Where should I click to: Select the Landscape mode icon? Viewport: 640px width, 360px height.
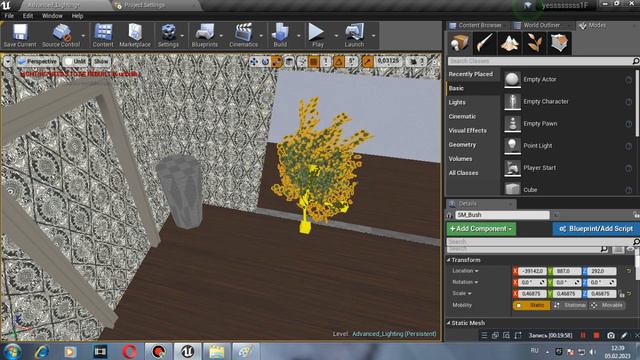pos(509,43)
